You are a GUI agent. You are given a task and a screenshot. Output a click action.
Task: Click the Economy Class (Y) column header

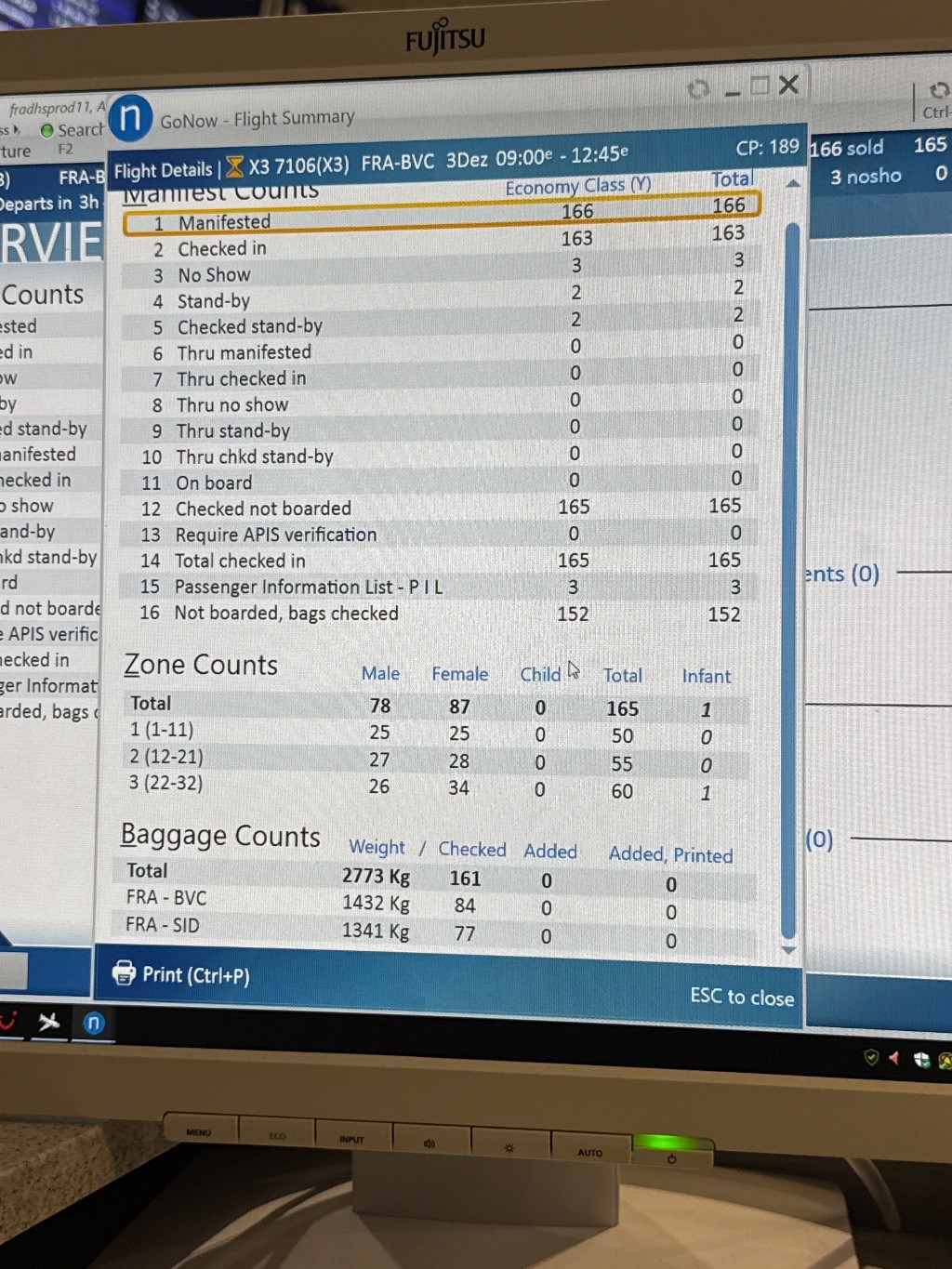click(x=577, y=187)
